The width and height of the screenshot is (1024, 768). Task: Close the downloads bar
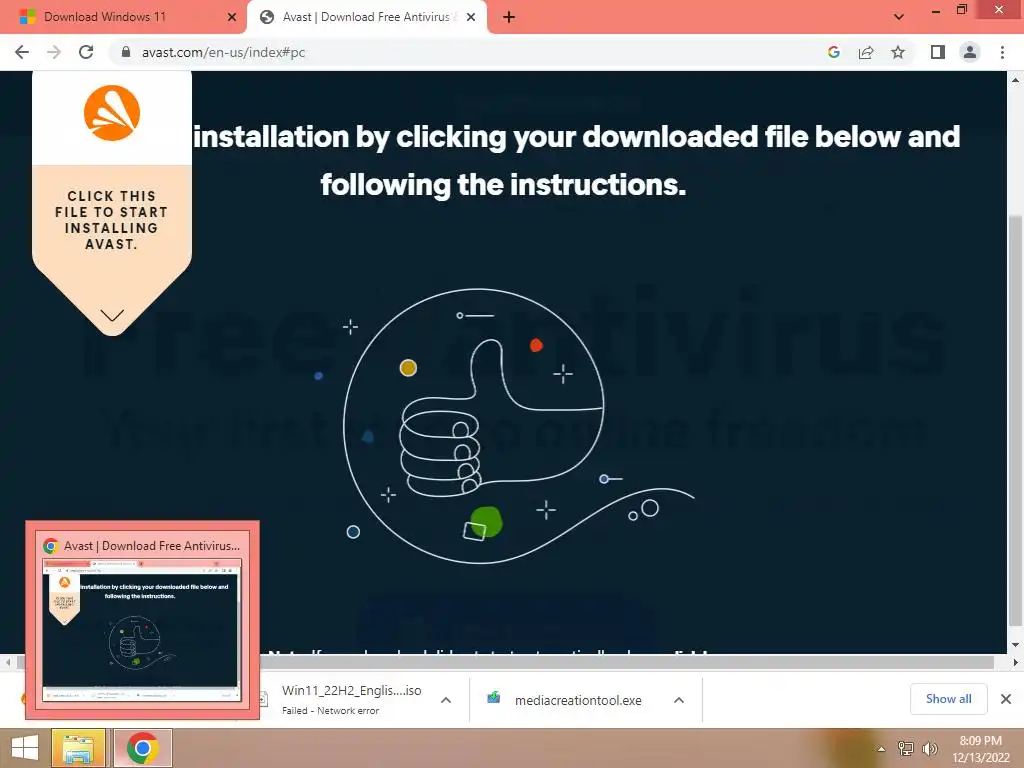tap(1006, 699)
